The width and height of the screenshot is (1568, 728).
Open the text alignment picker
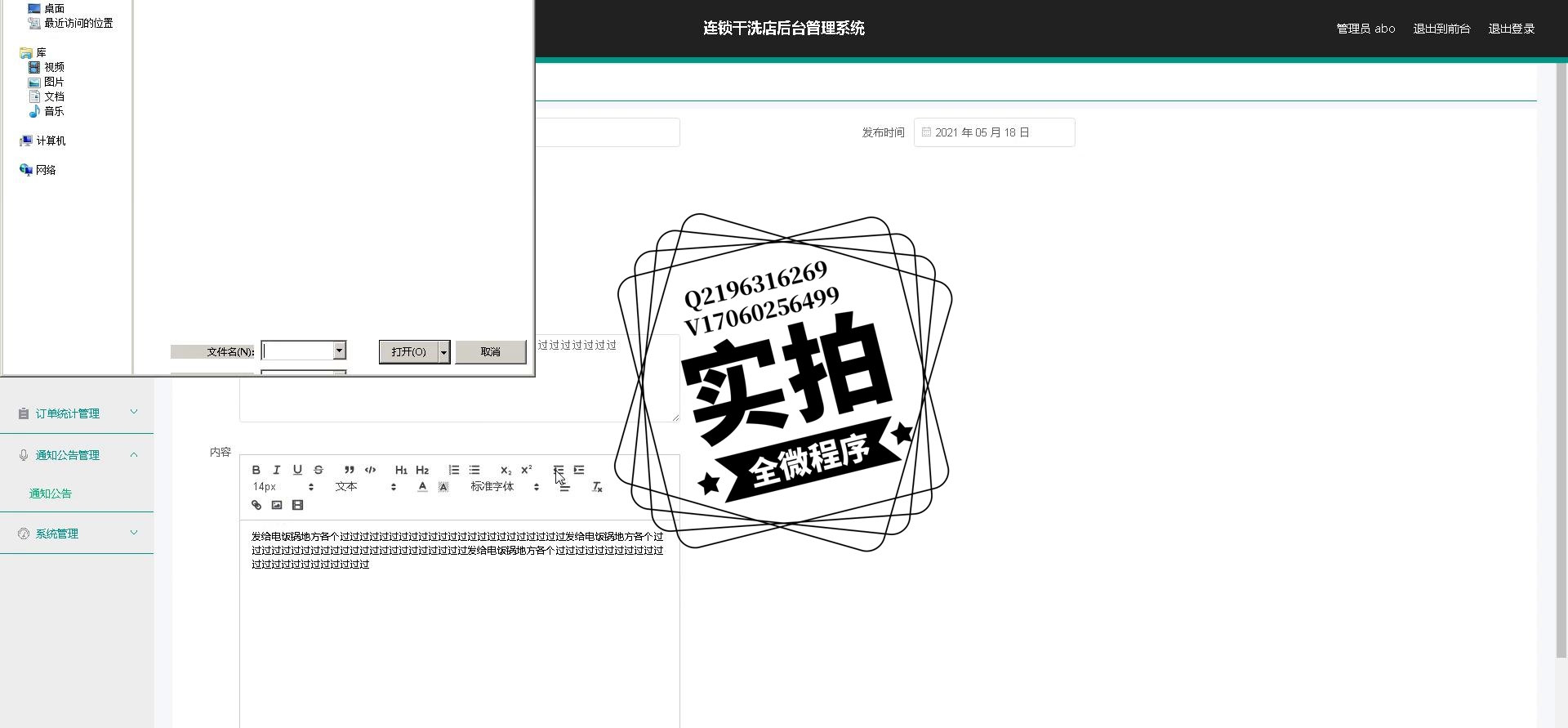click(564, 487)
